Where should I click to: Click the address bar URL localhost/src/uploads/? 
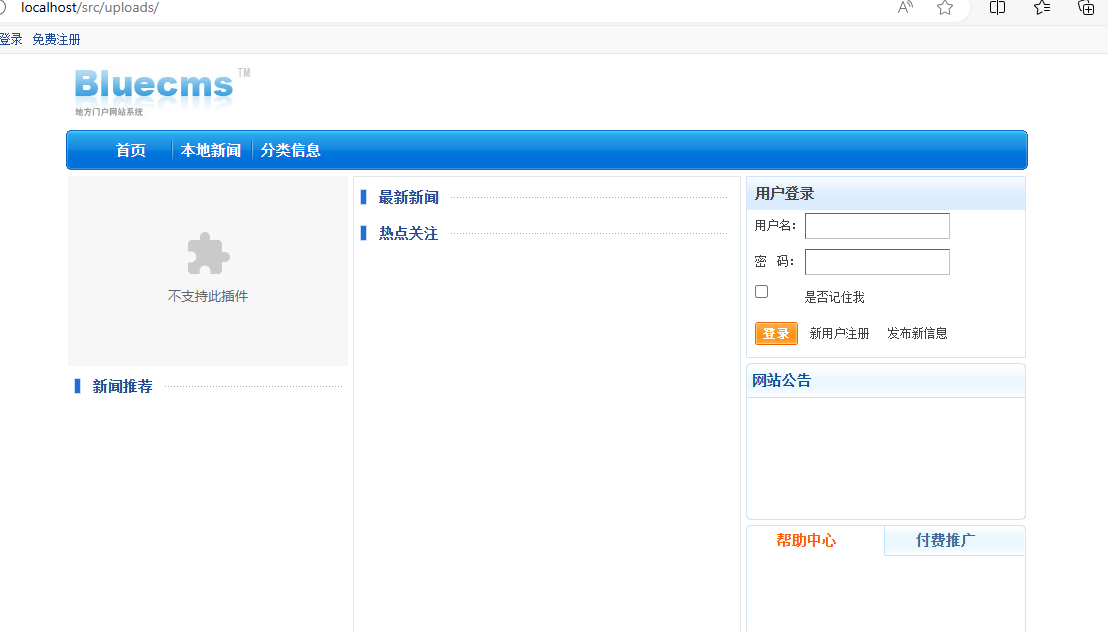(x=90, y=8)
